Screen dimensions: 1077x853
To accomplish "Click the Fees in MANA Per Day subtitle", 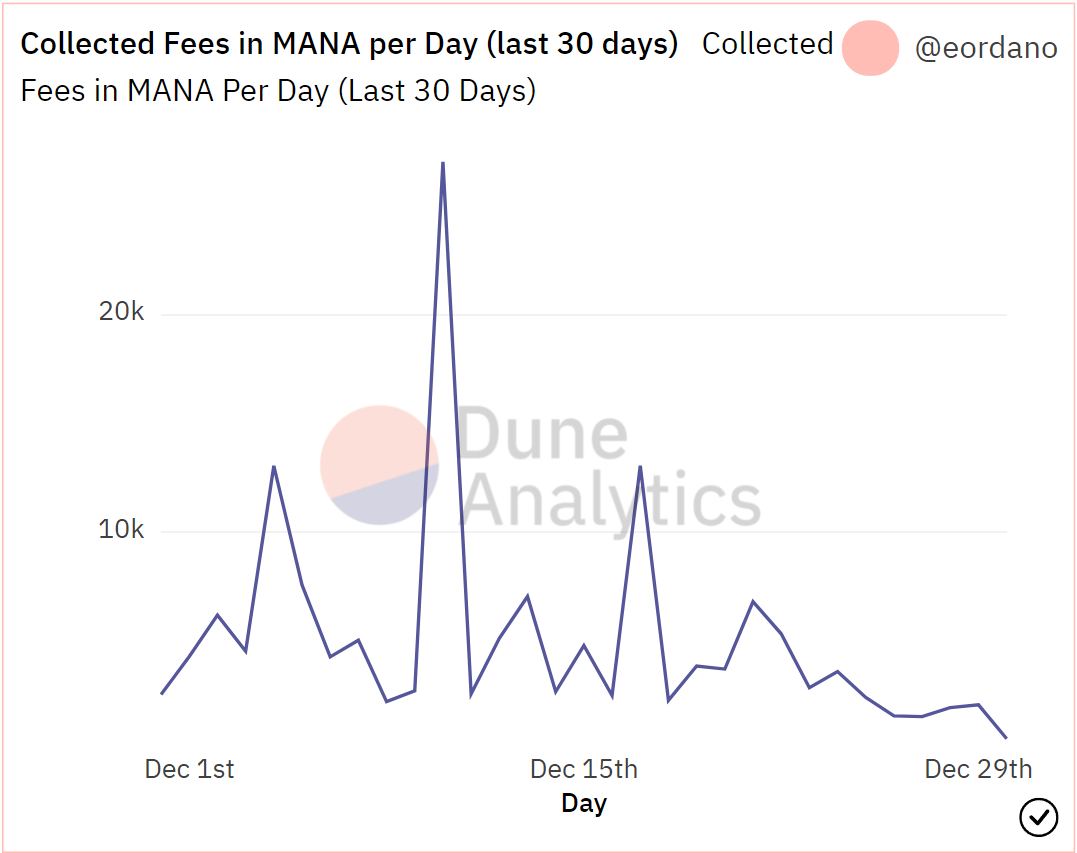I will [278, 91].
